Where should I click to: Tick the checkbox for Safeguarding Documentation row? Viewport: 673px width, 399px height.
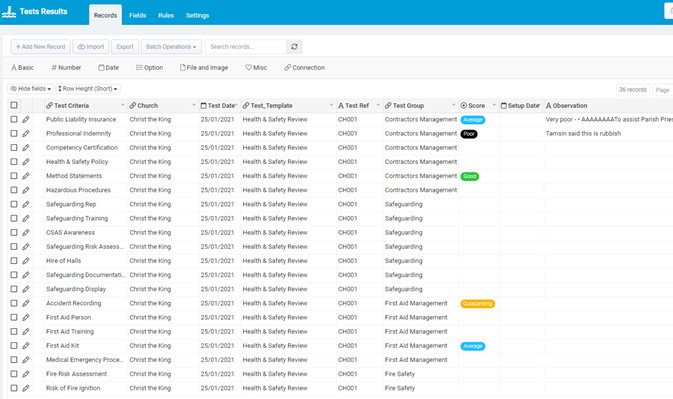click(14, 275)
